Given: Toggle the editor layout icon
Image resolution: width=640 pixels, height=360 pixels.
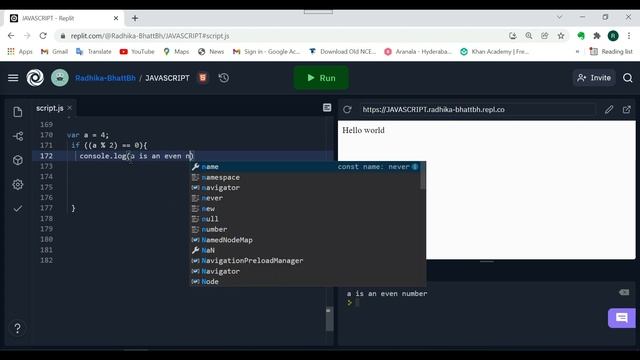Looking at the screenshot, I should point(327,107).
